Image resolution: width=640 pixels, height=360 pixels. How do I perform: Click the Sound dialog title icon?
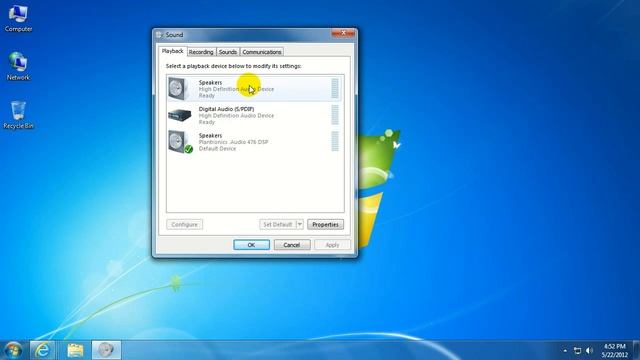pyautogui.click(x=159, y=35)
